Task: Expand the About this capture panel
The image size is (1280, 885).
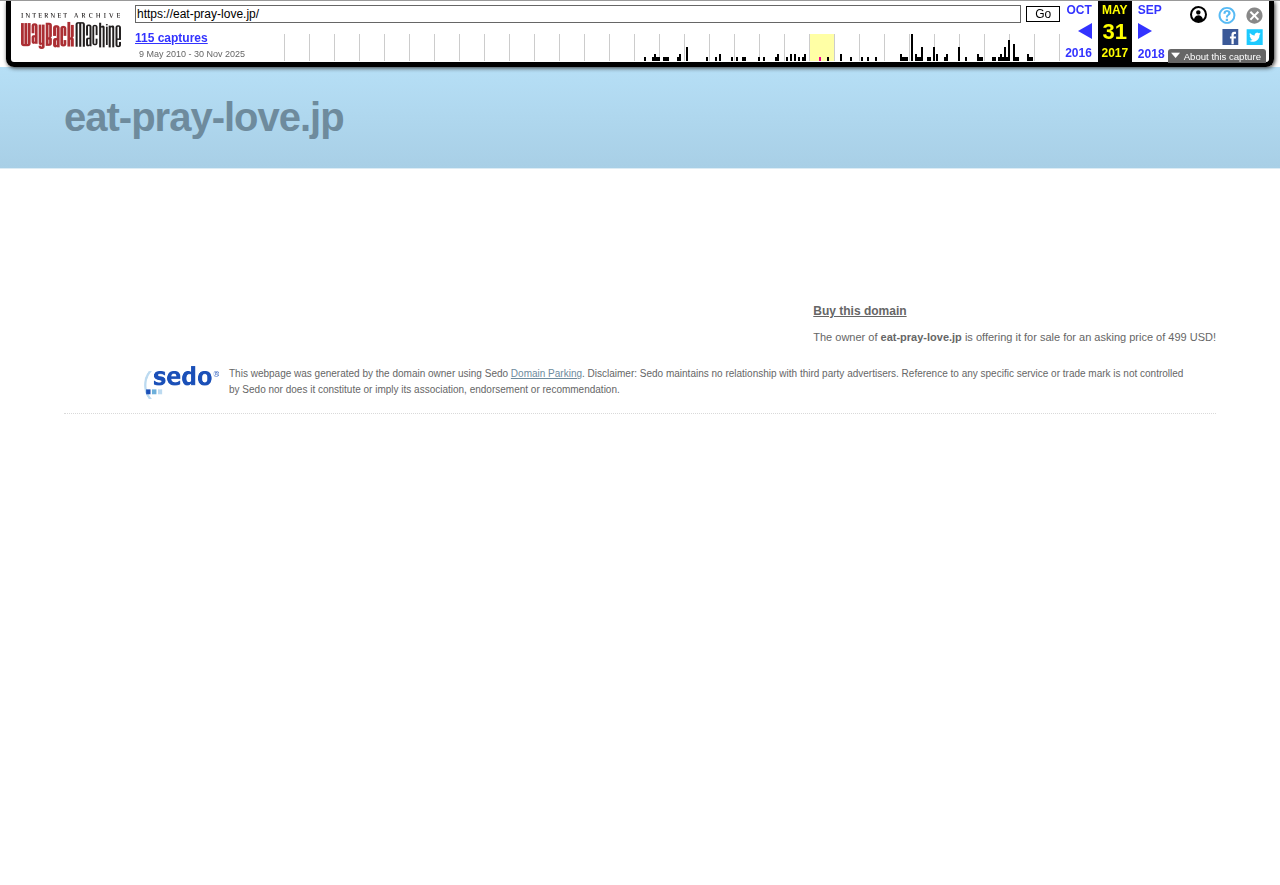Action: point(1216,56)
